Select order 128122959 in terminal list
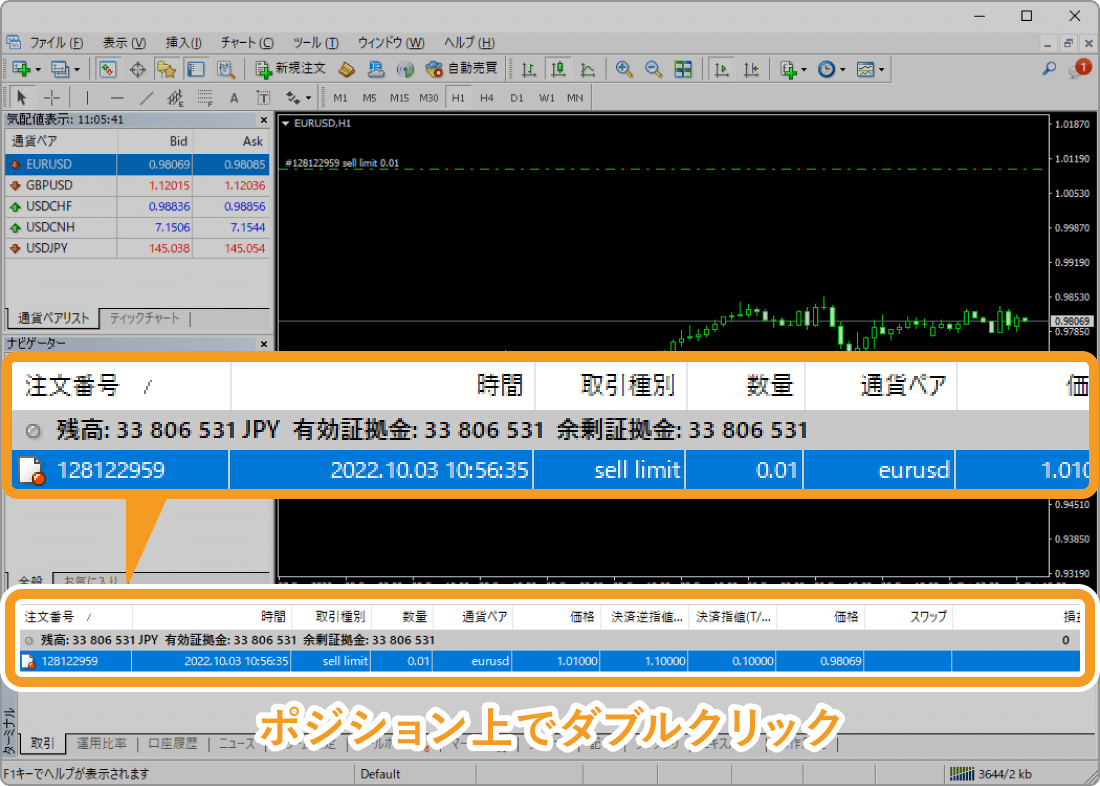The width and height of the screenshot is (1100, 786). tap(549, 661)
